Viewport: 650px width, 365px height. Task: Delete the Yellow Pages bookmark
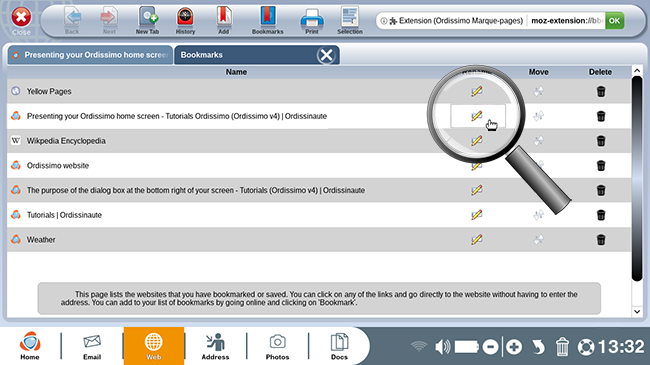point(601,91)
